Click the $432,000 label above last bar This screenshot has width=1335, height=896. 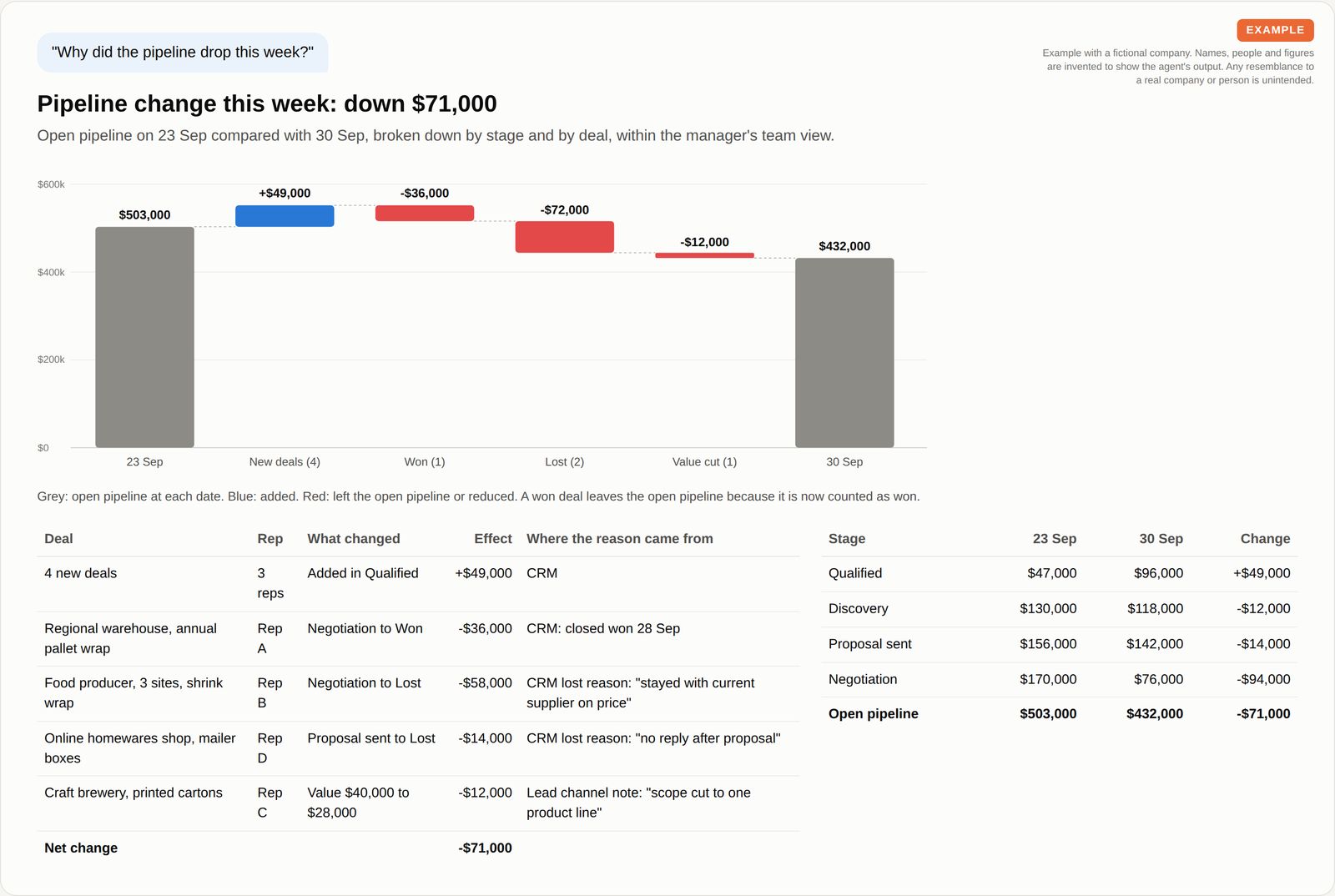(x=844, y=246)
